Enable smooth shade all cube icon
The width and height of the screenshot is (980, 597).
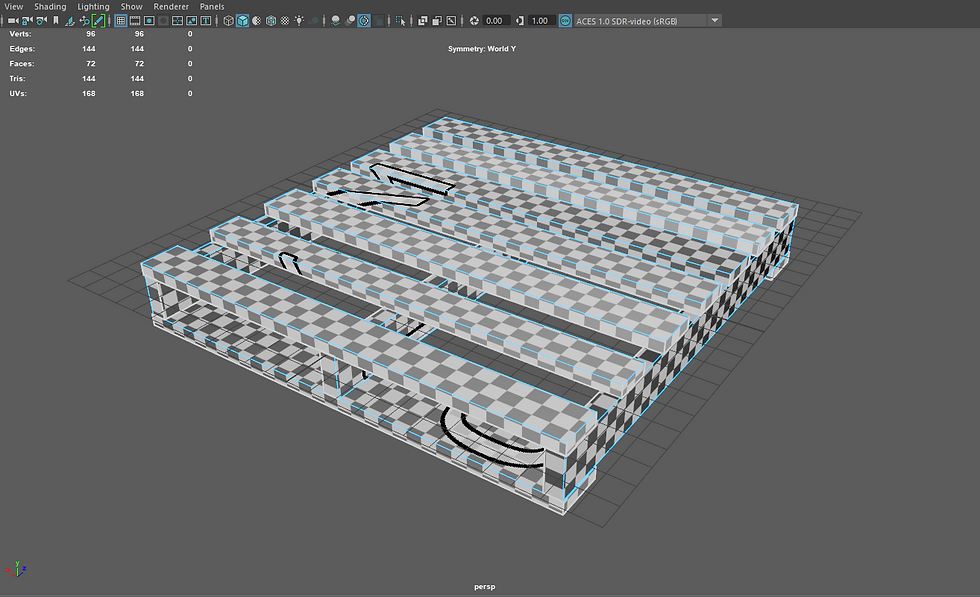pos(242,20)
